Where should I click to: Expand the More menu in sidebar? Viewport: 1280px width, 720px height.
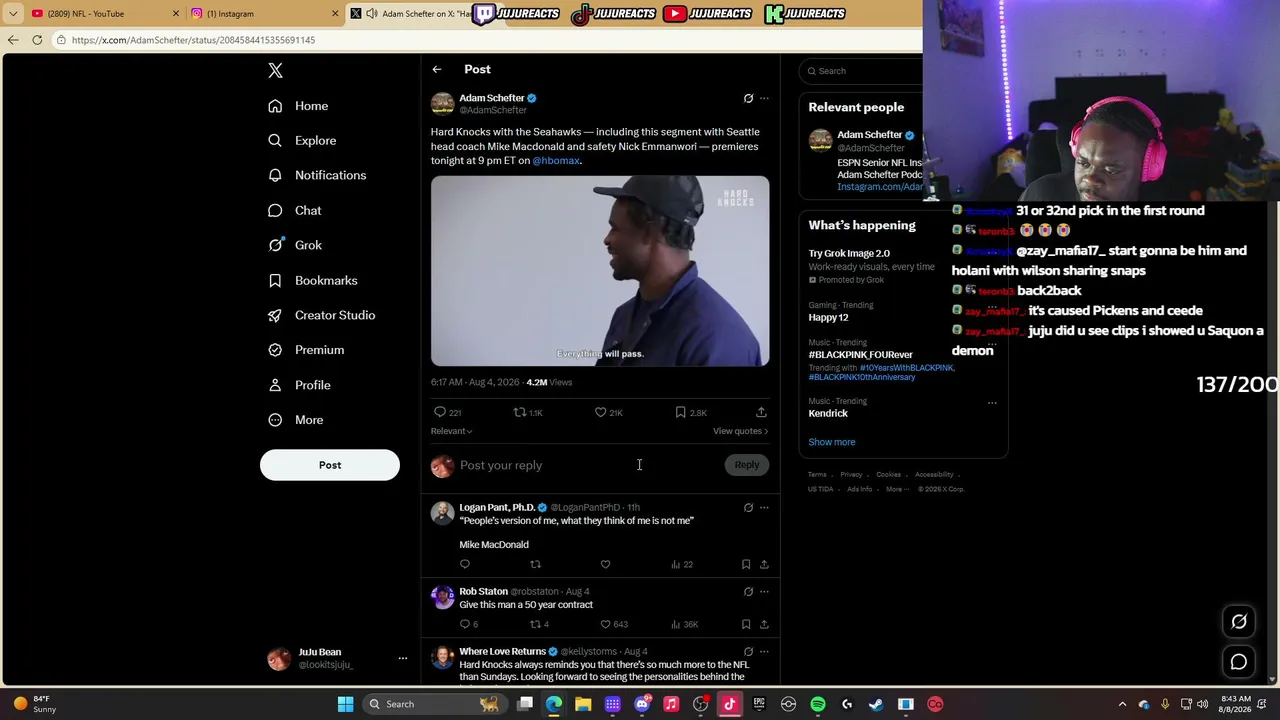coord(296,420)
